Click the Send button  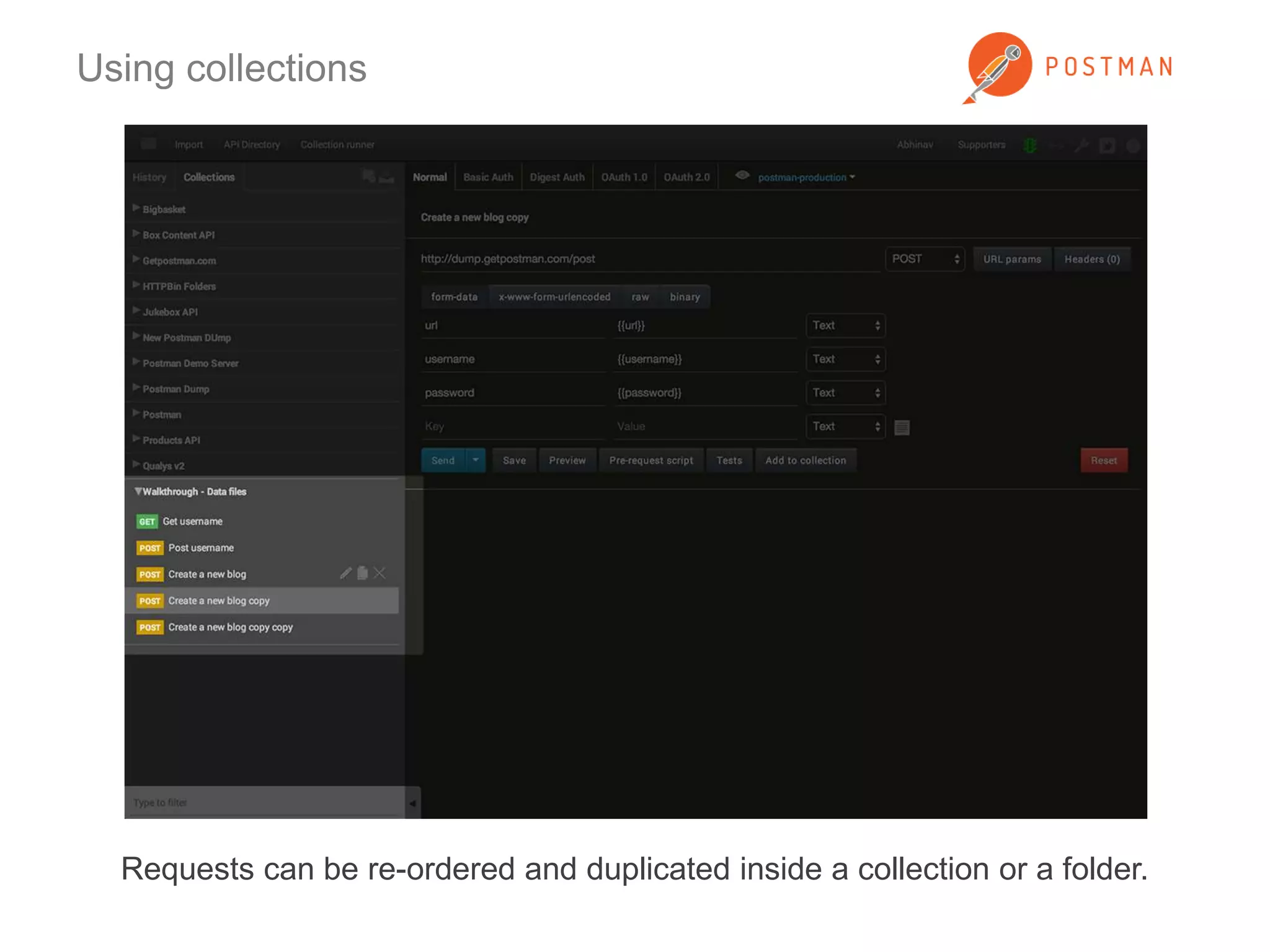tap(443, 460)
